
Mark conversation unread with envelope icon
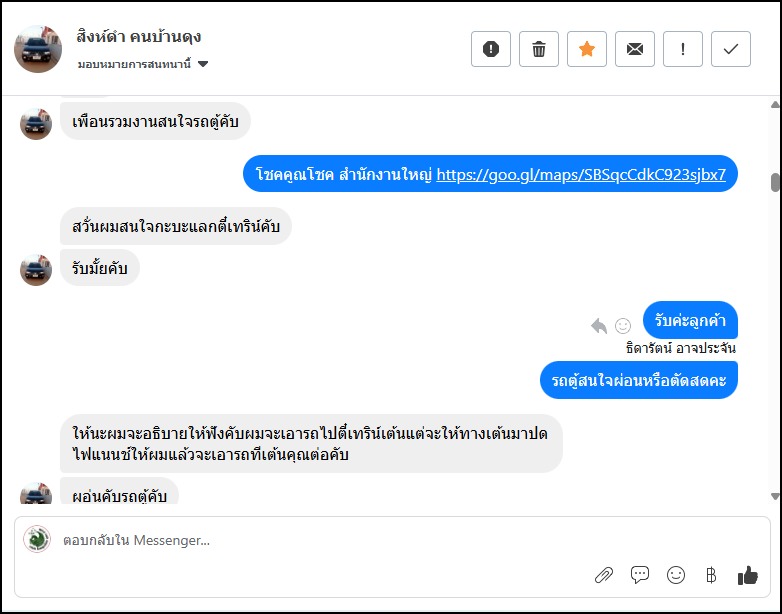click(635, 49)
